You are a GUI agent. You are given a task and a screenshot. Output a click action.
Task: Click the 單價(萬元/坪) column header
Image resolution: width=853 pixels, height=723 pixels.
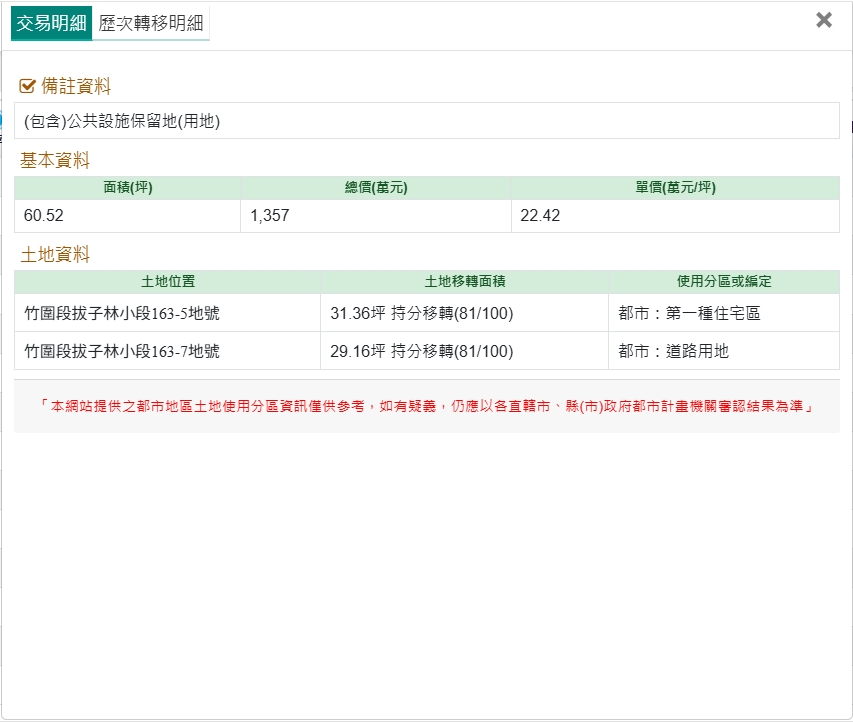pyautogui.click(x=675, y=188)
